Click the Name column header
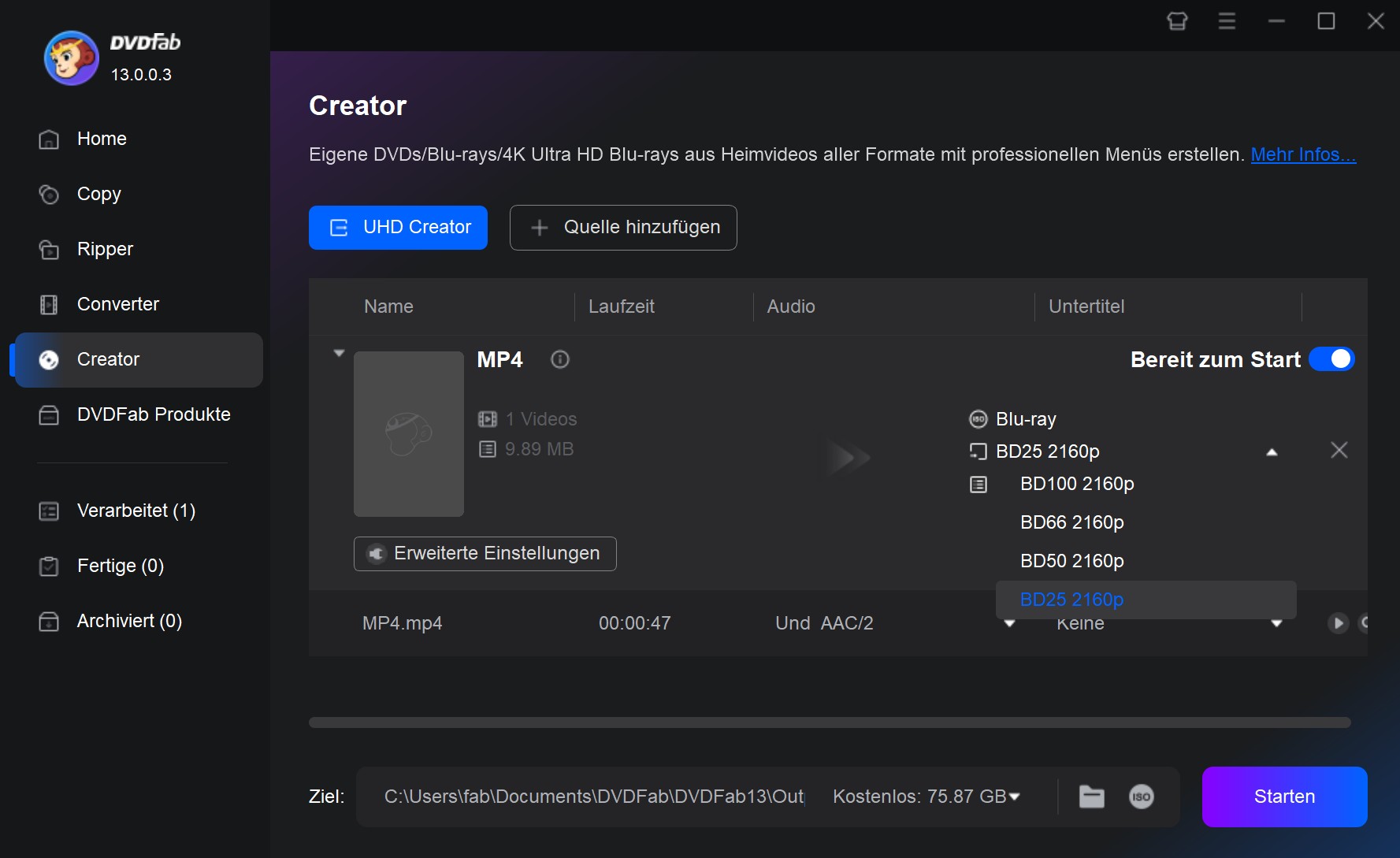This screenshot has height=858, width=1400. coord(388,306)
